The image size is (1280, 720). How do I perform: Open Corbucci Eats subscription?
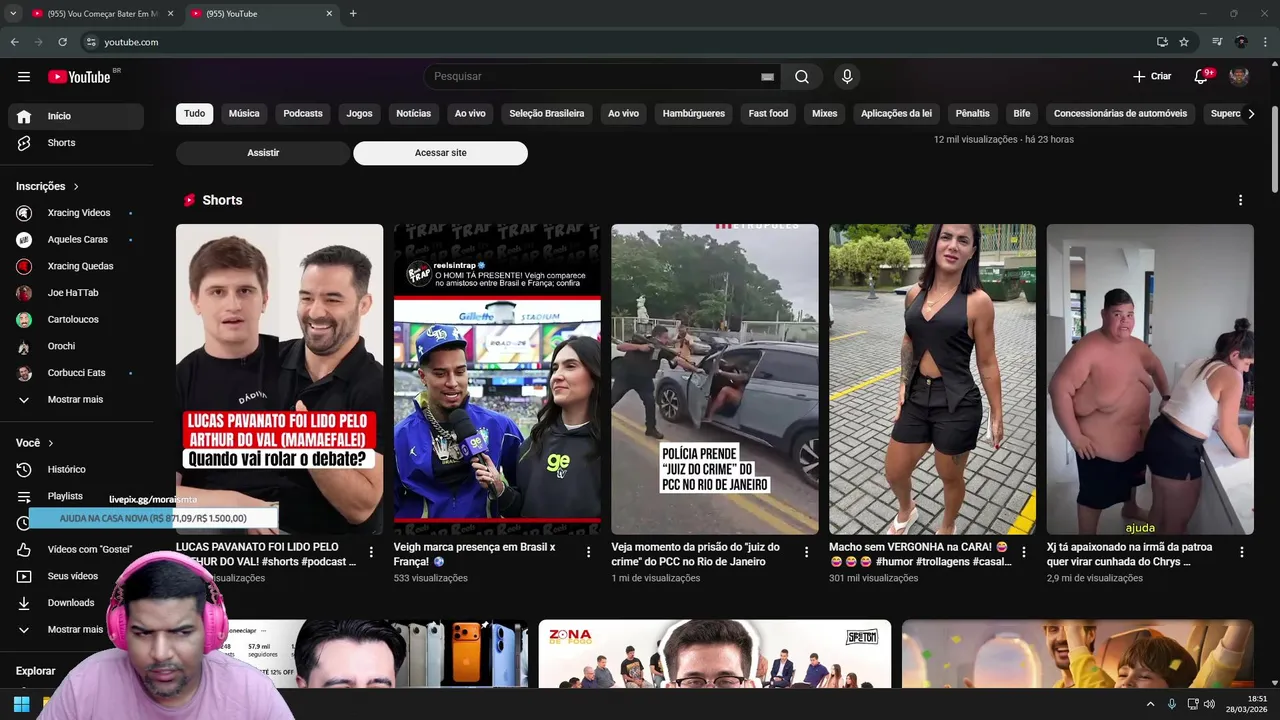tap(75, 373)
